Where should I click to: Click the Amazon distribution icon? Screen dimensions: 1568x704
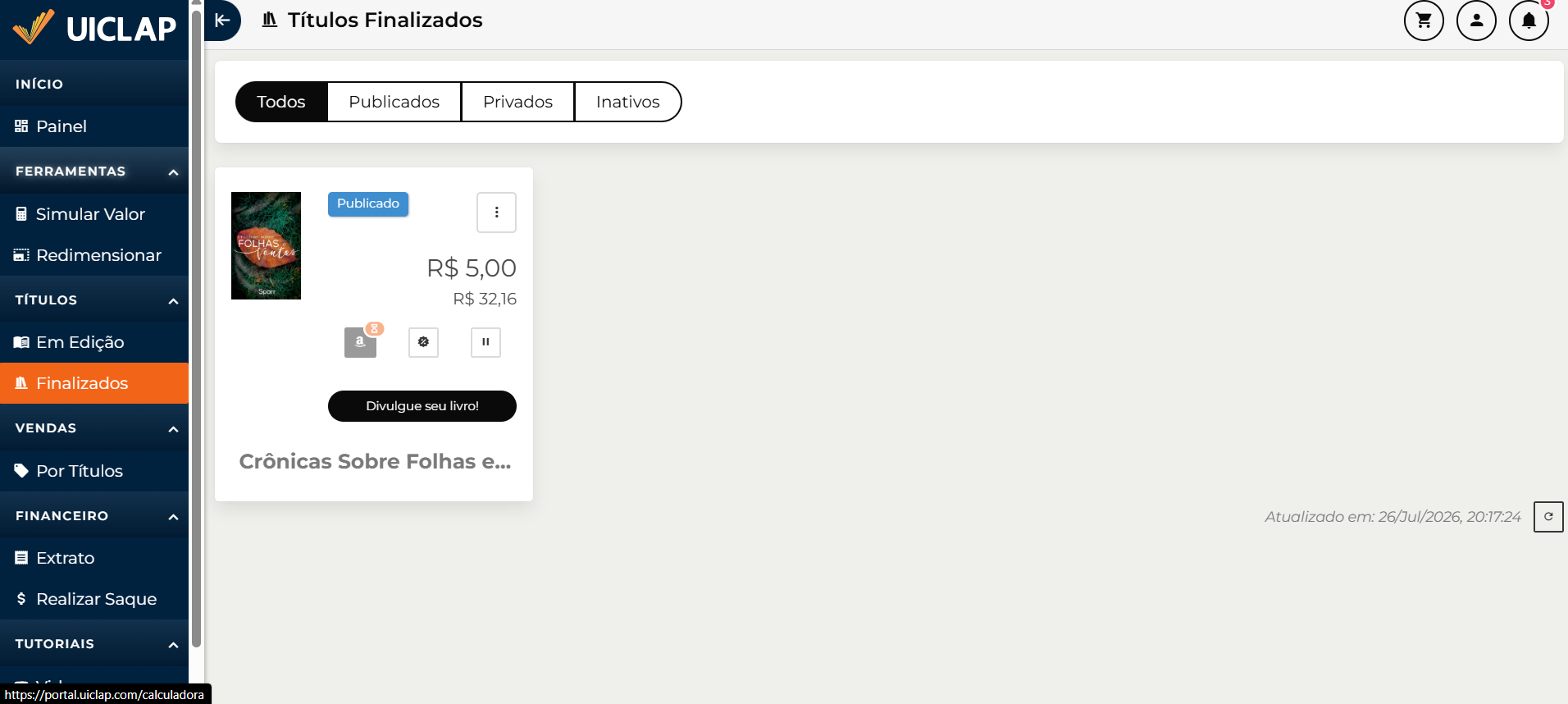(x=360, y=342)
